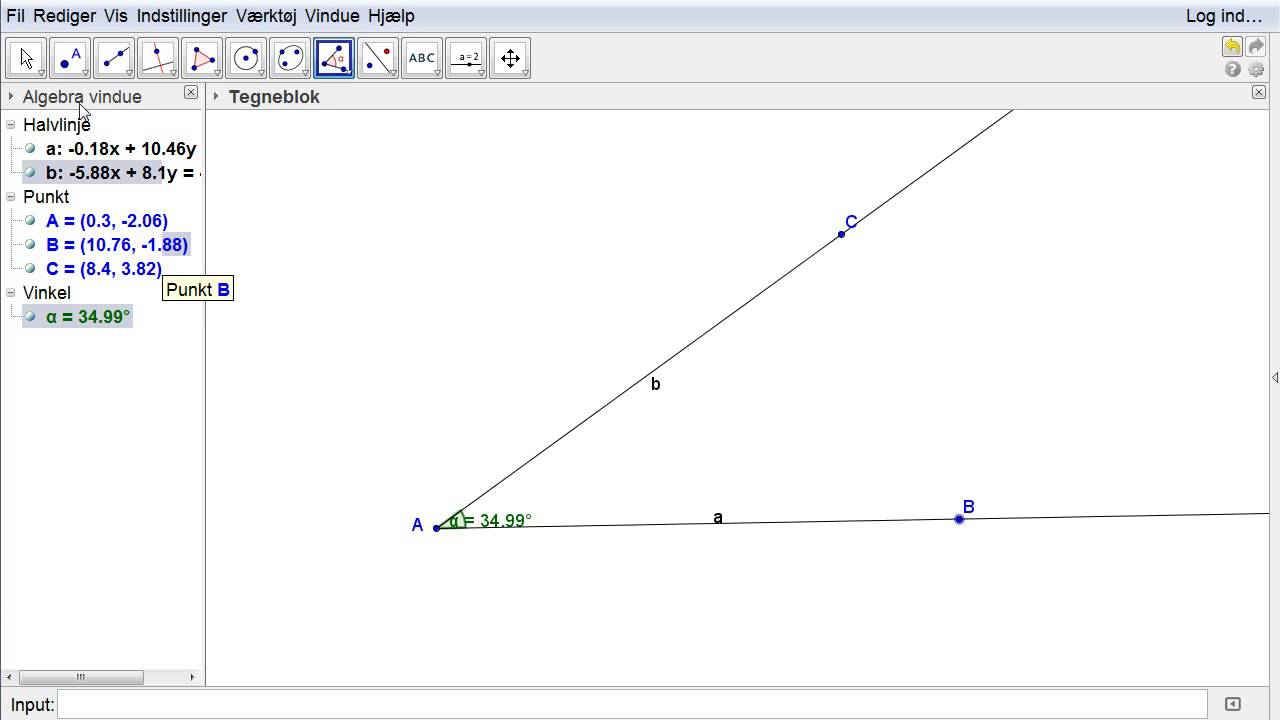This screenshot has height=720, width=1280.
Task: Click the algebra panel horizontal scrollbar thumb
Action: click(81, 677)
